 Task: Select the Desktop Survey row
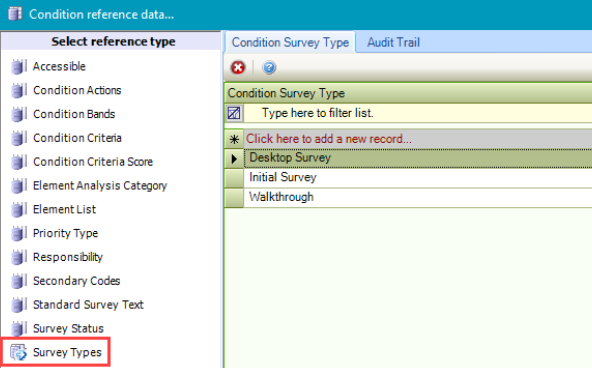point(418,158)
